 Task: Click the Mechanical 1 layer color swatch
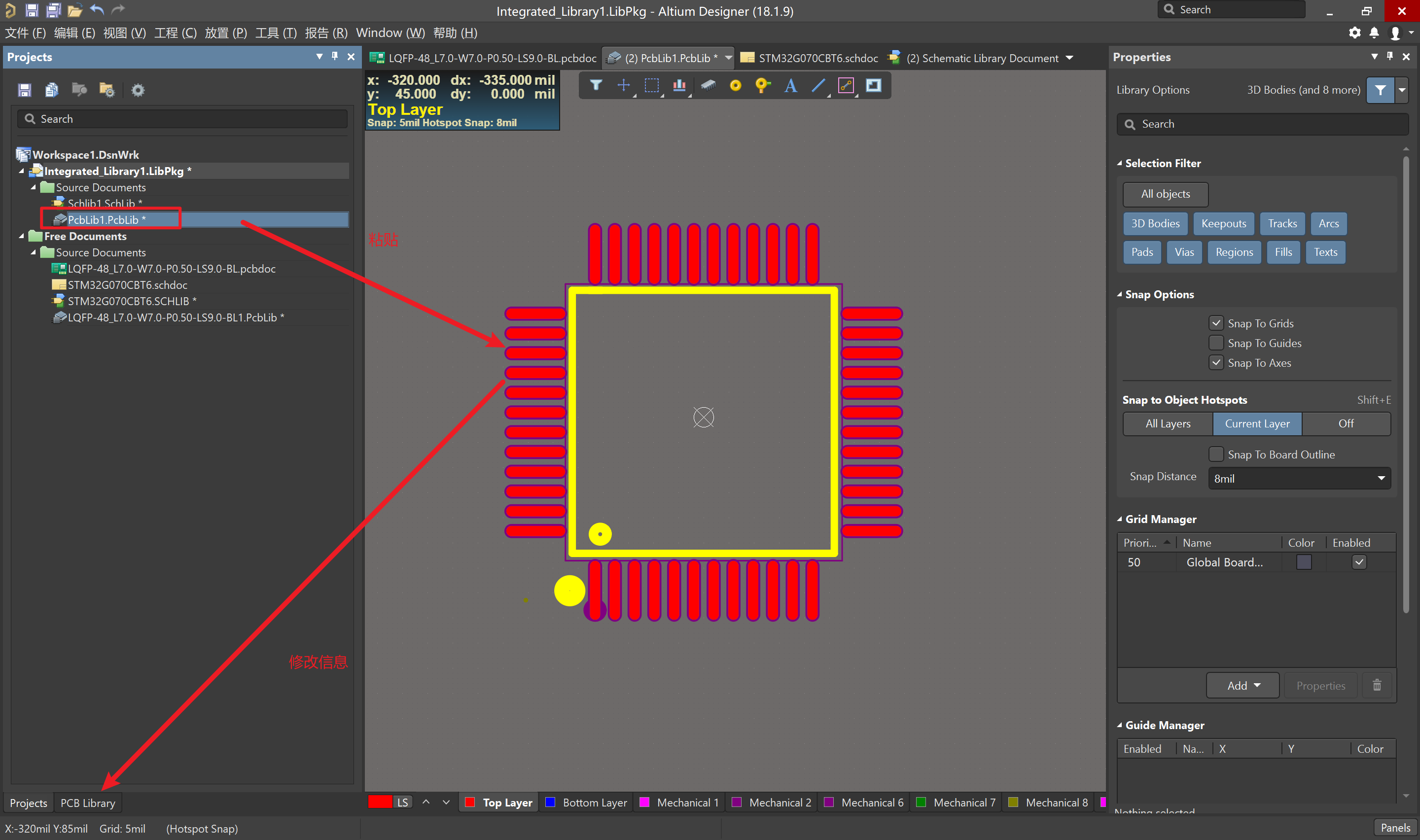pyautogui.click(x=644, y=802)
